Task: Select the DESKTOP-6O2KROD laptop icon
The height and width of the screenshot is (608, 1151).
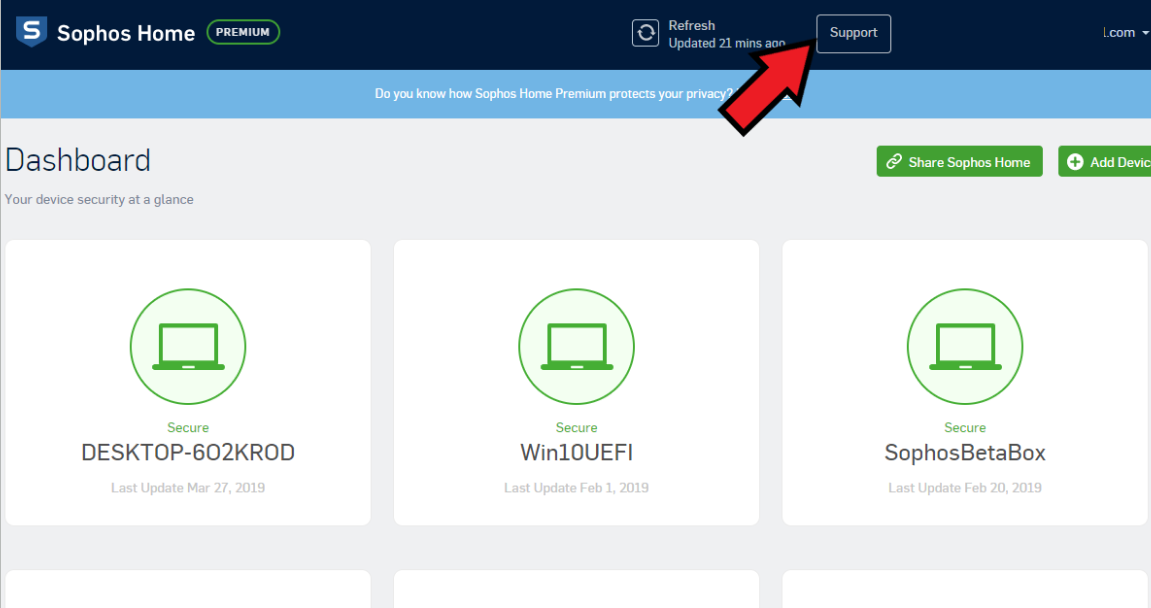Action: [188, 348]
